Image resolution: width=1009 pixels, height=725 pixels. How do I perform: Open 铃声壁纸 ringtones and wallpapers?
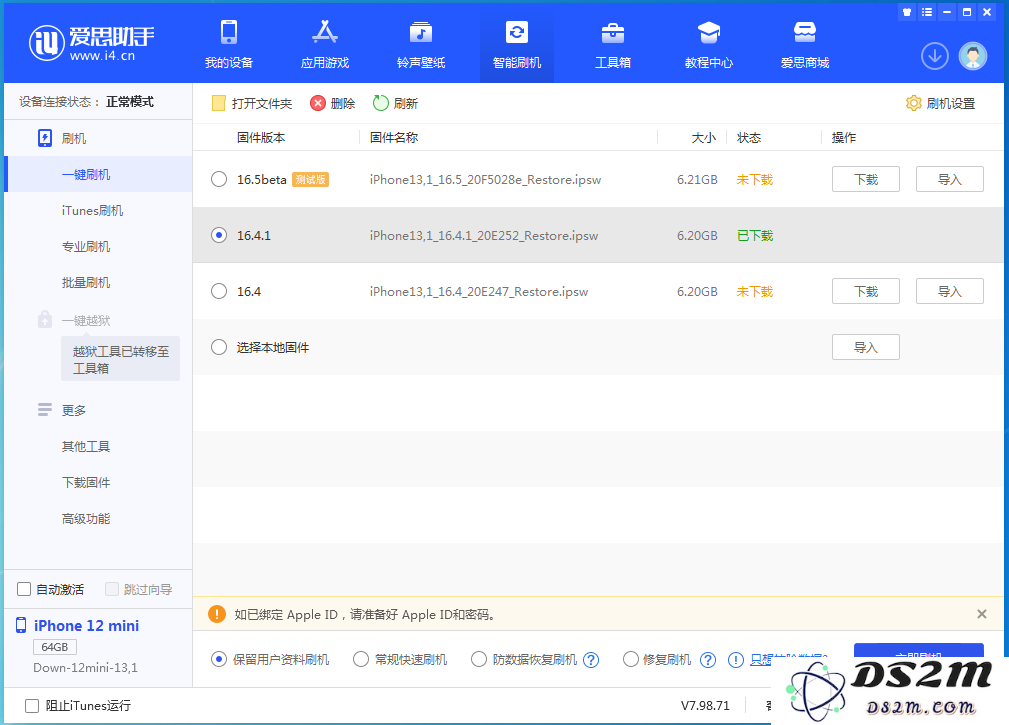[x=421, y=44]
